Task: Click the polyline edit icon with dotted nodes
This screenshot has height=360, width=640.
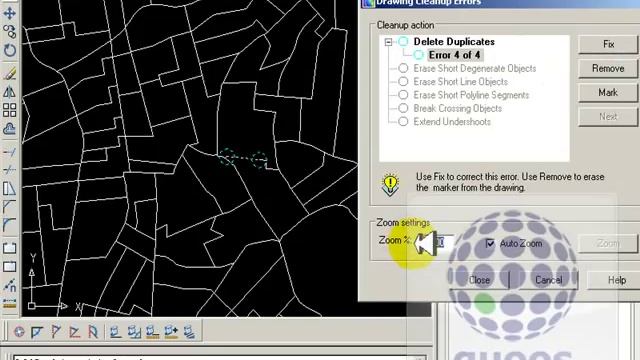Action: [9, 286]
